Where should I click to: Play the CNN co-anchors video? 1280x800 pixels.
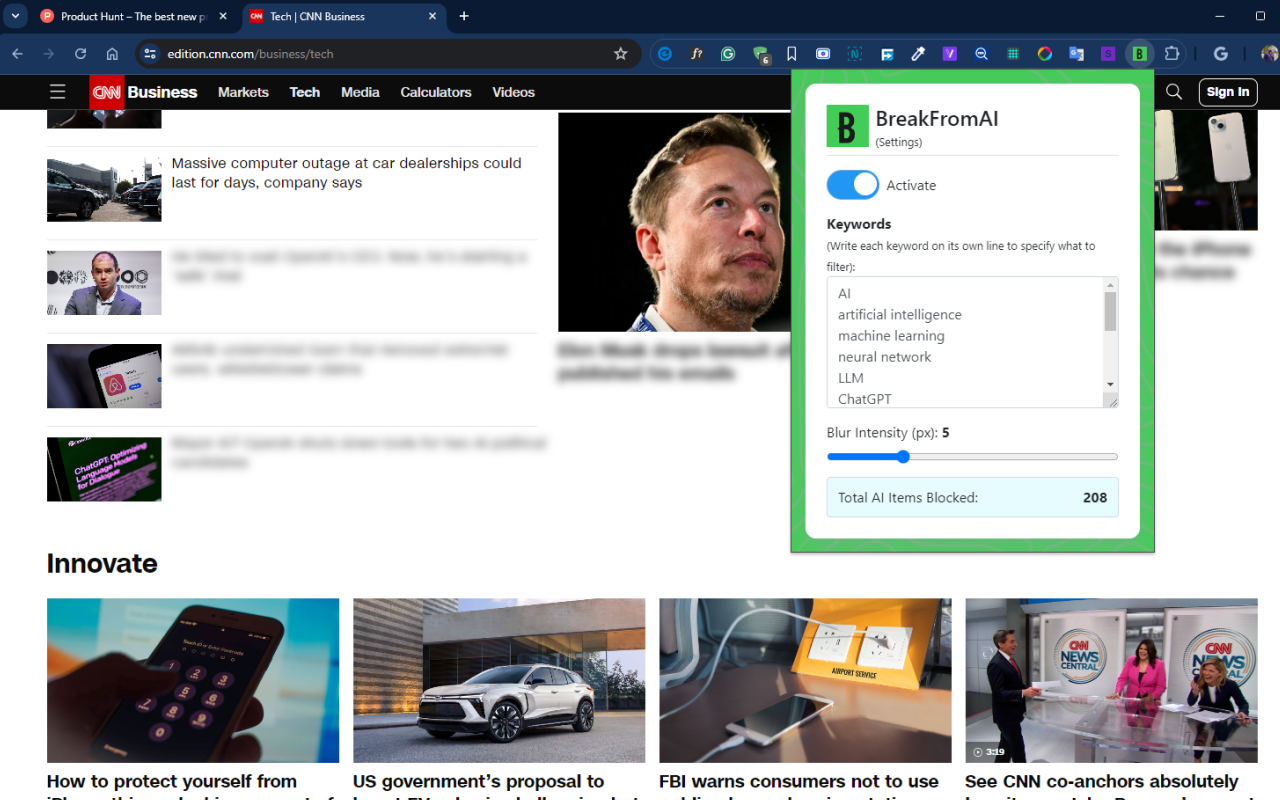click(x=1111, y=681)
